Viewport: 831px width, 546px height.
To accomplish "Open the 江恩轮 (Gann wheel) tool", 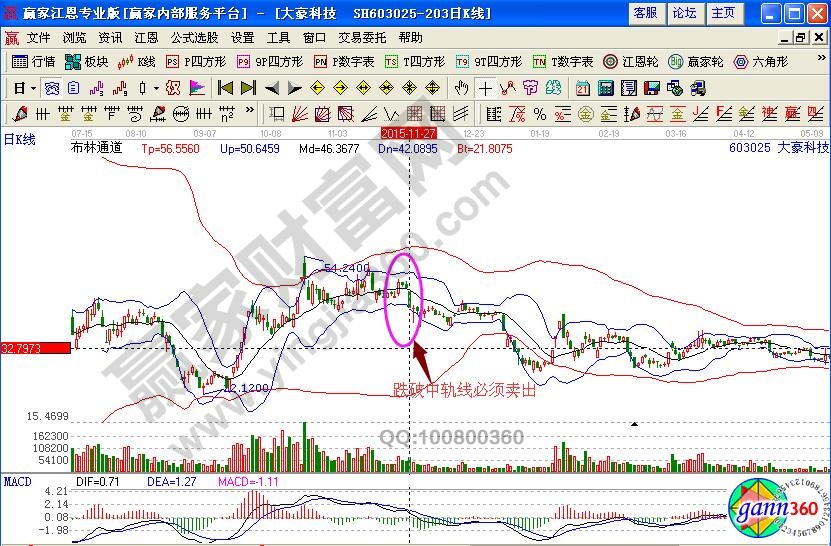I will pyautogui.click(x=631, y=62).
